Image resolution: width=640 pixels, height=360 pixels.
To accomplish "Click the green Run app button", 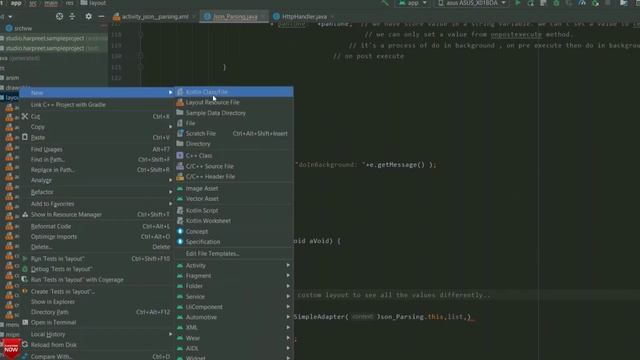I will pos(518,3).
